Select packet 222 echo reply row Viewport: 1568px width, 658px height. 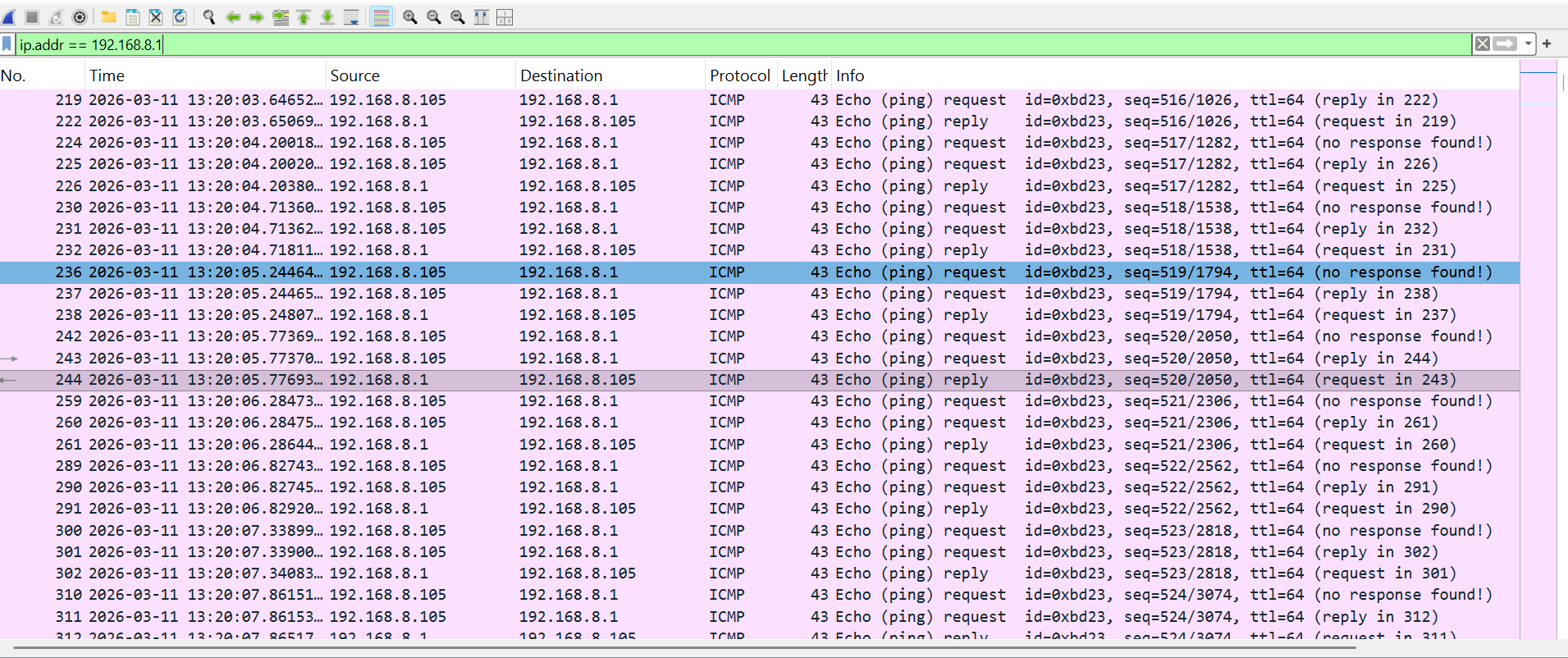point(760,121)
